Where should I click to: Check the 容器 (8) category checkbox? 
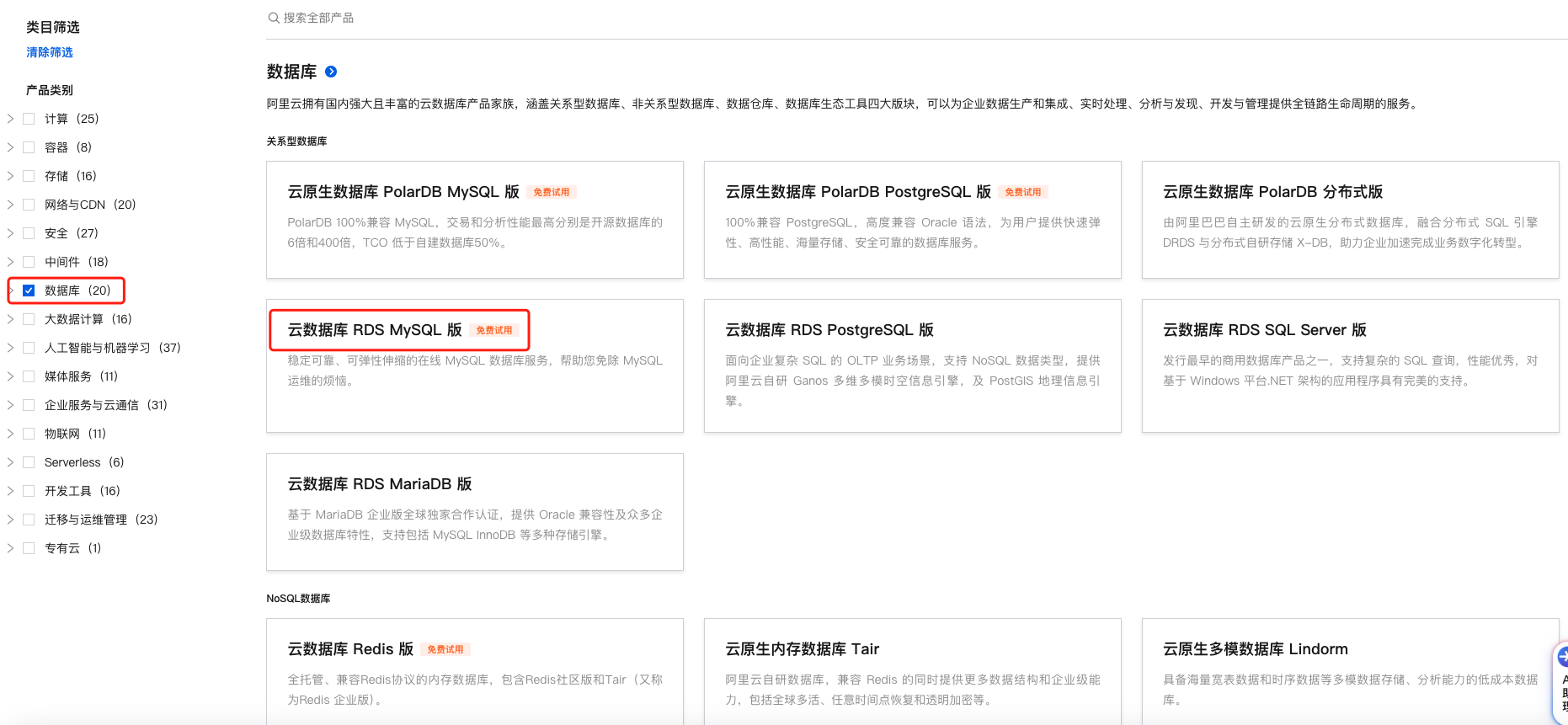[29, 147]
